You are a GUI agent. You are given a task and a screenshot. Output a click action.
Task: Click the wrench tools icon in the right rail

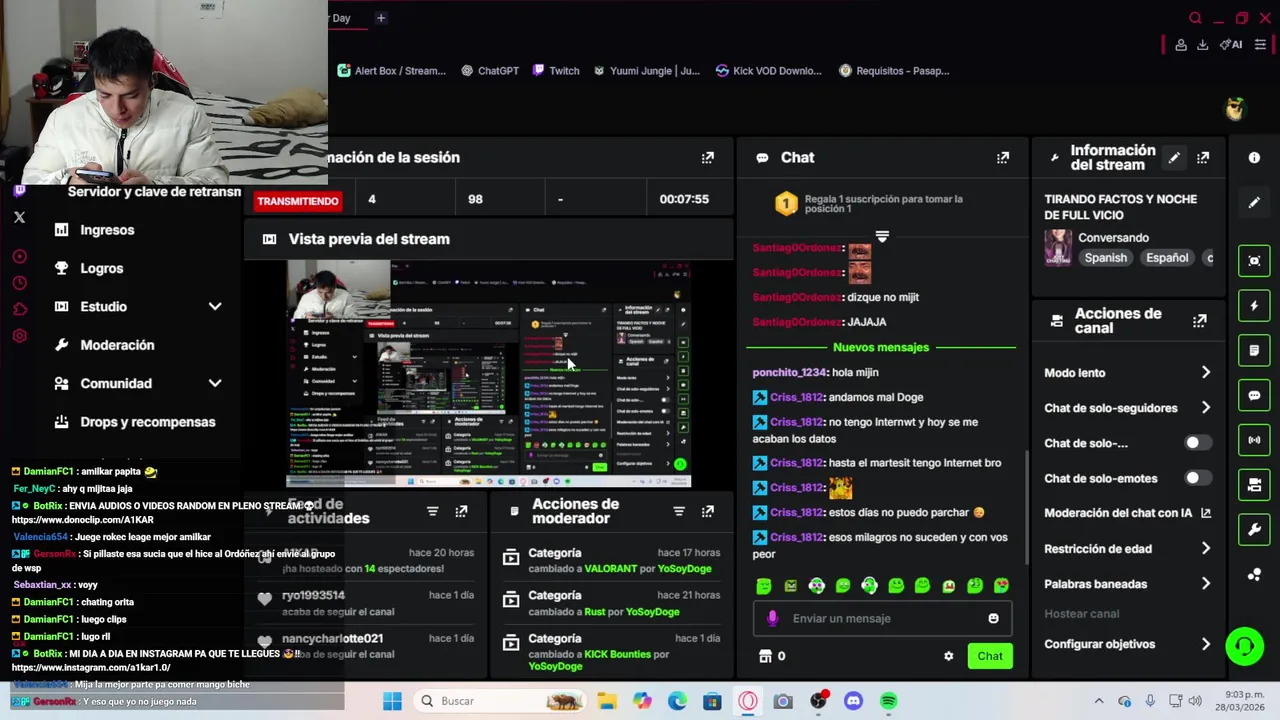click(x=1254, y=530)
